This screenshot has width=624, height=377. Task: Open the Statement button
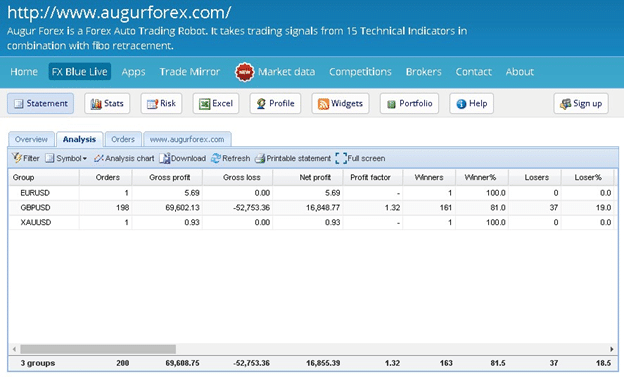[x=40, y=104]
